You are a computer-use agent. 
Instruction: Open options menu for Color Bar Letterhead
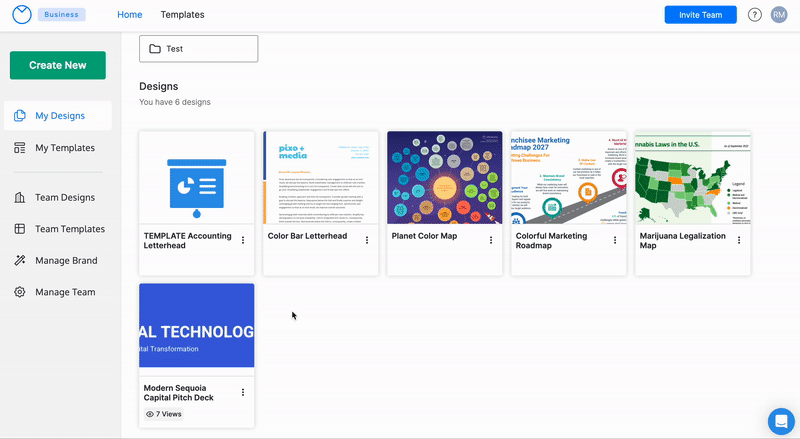pos(367,240)
